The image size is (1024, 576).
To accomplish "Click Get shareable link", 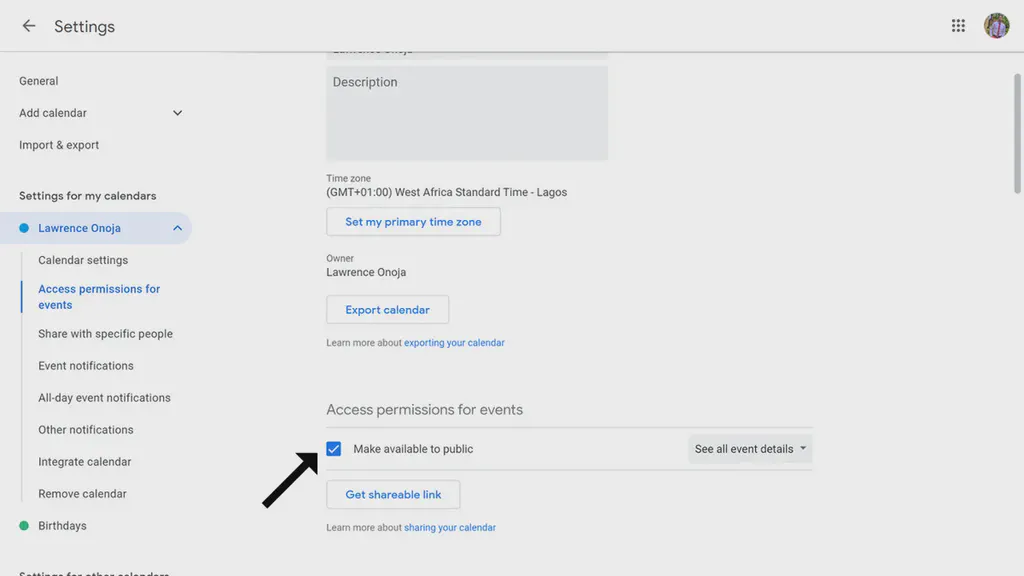I will point(392,494).
